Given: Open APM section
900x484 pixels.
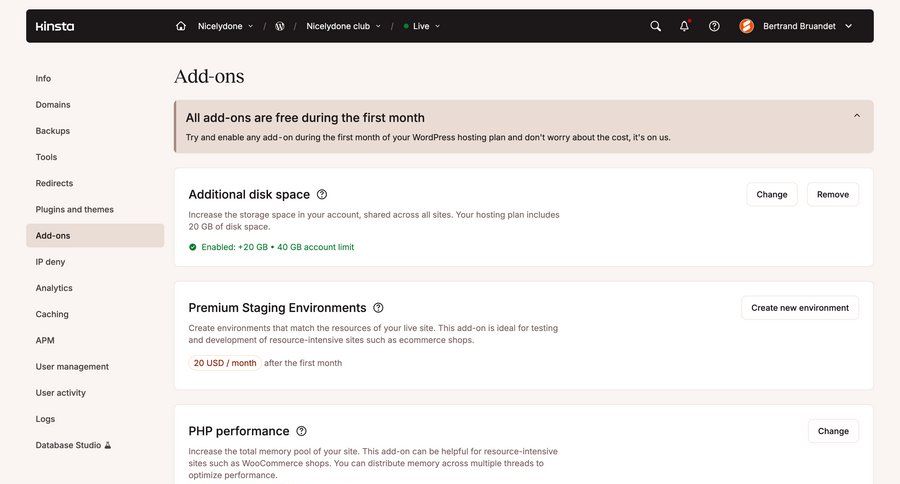Looking at the screenshot, I should pyautogui.click(x=95, y=340).
